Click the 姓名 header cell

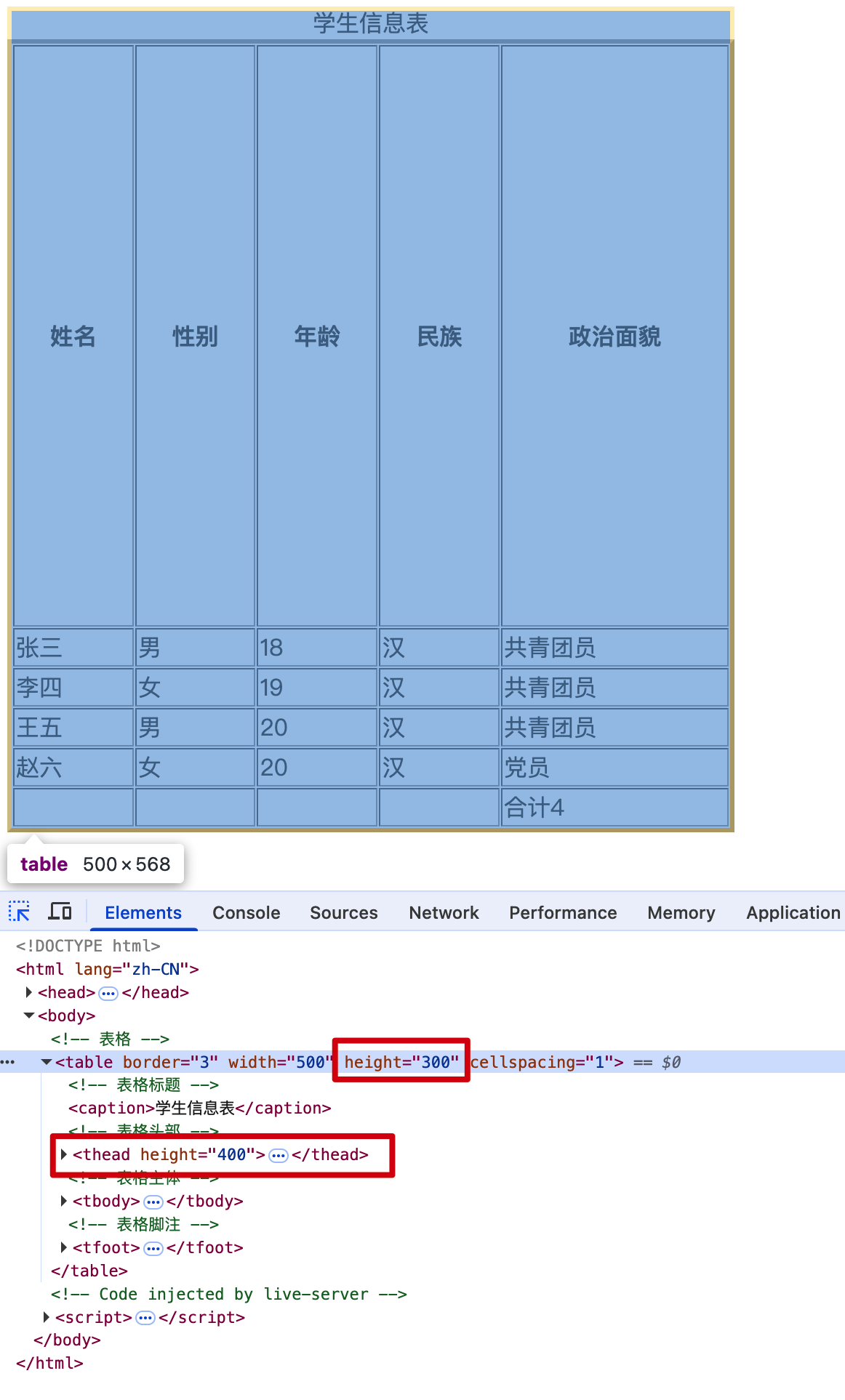point(73,336)
